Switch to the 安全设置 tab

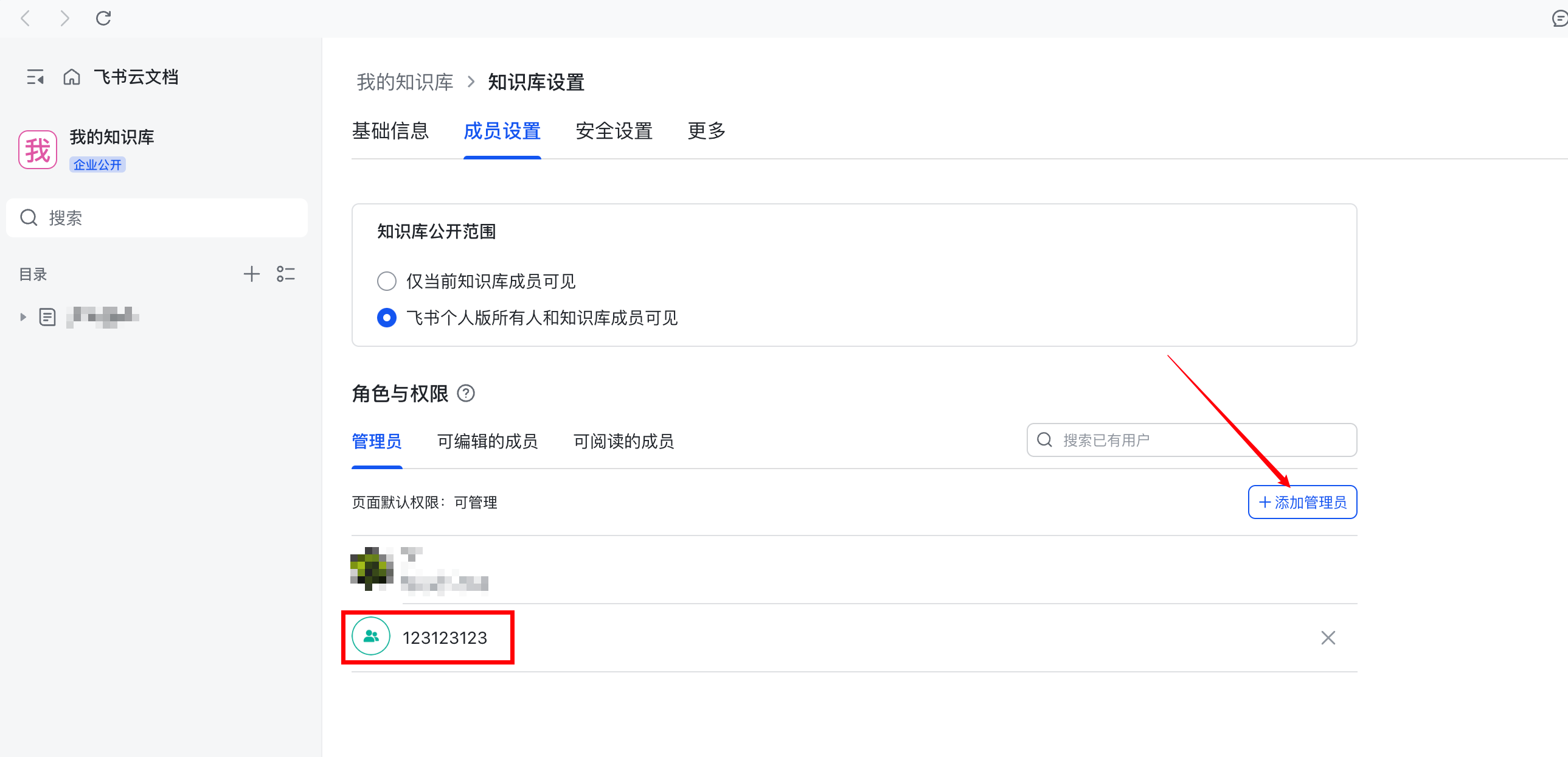pos(614,131)
